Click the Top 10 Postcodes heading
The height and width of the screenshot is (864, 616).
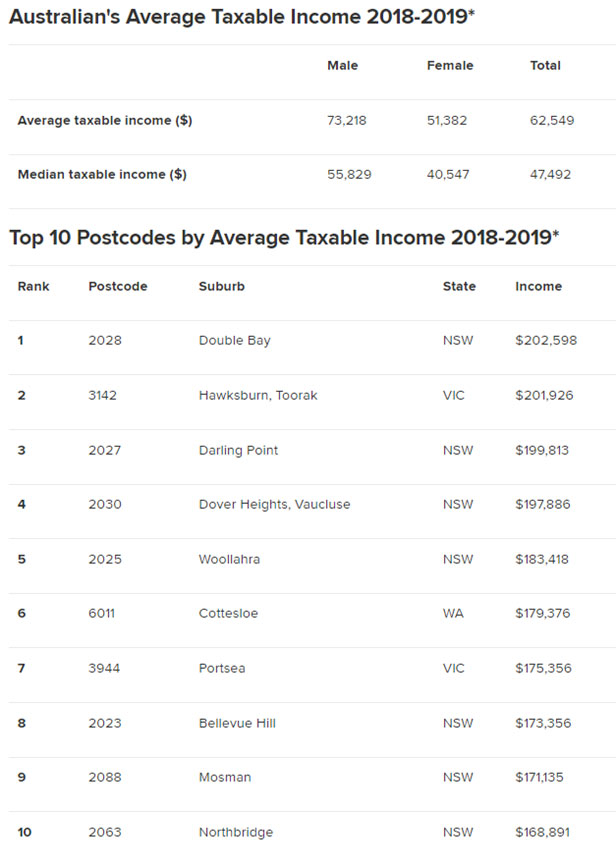click(x=284, y=237)
